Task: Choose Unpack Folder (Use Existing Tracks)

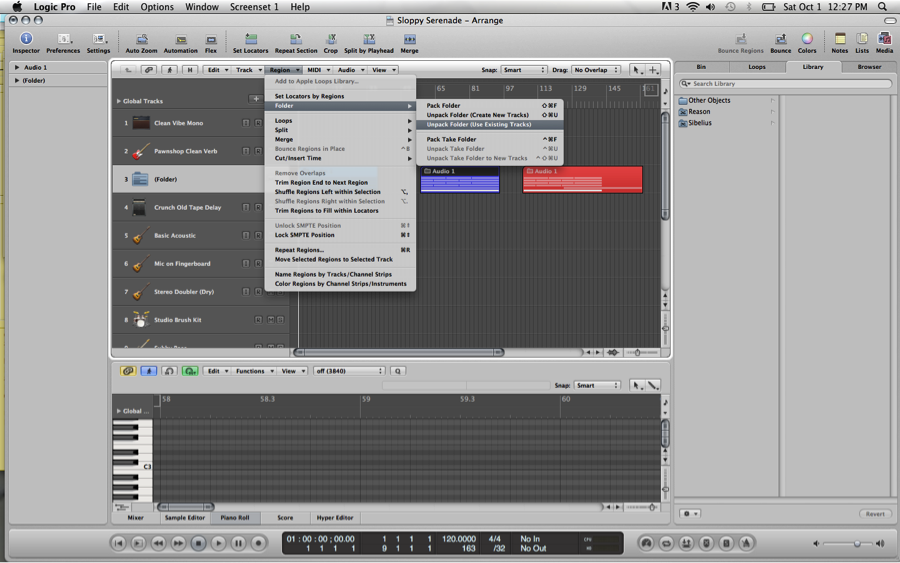Action: 479,124
